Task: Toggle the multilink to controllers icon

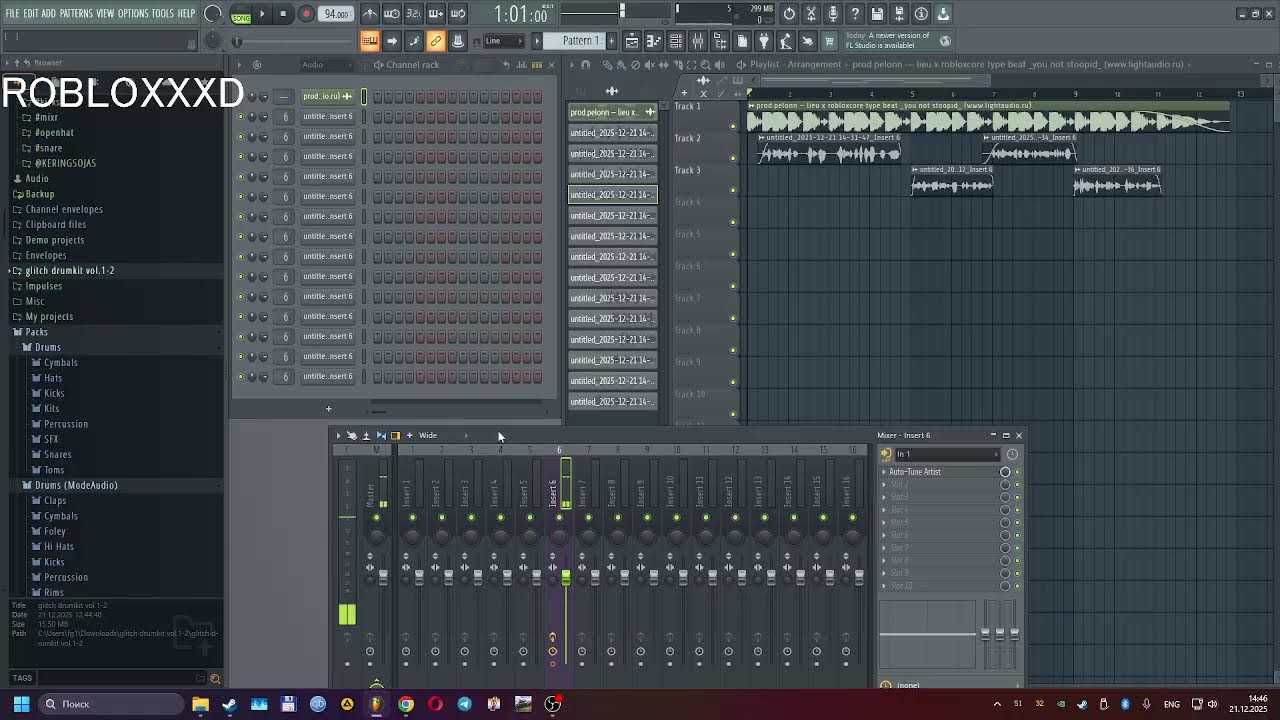Action: click(x=436, y=41)
